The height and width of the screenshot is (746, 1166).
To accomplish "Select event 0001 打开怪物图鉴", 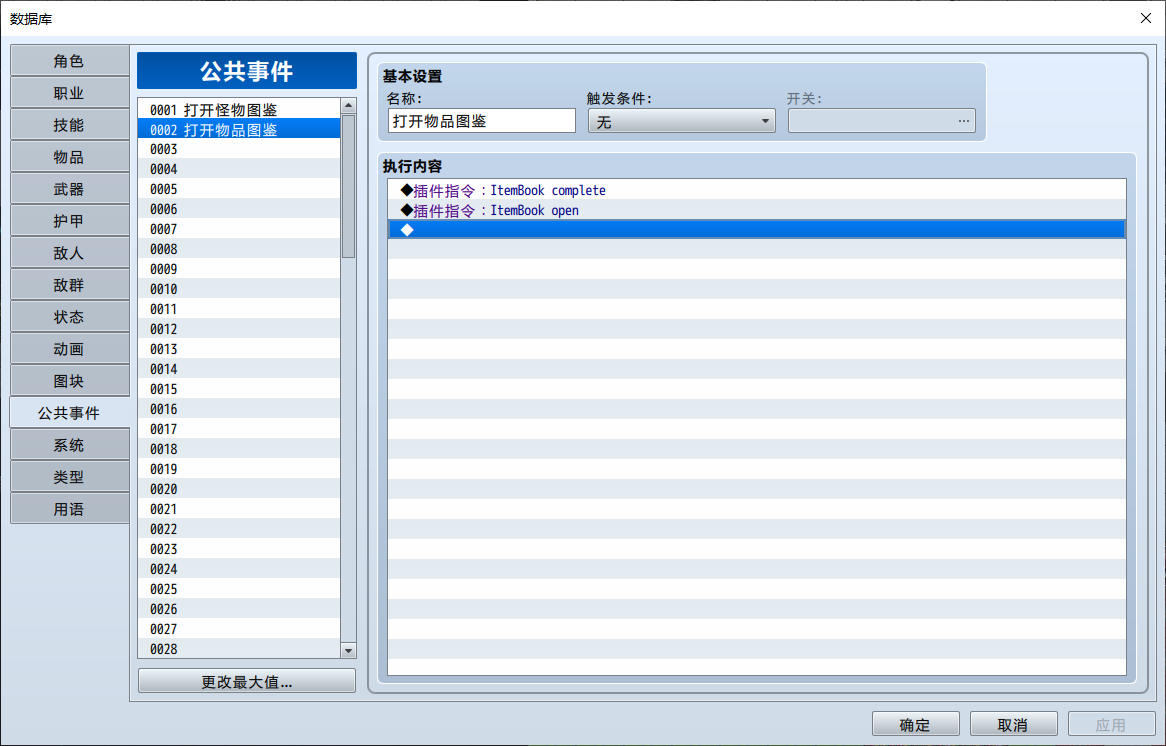I will click(239, 109).
